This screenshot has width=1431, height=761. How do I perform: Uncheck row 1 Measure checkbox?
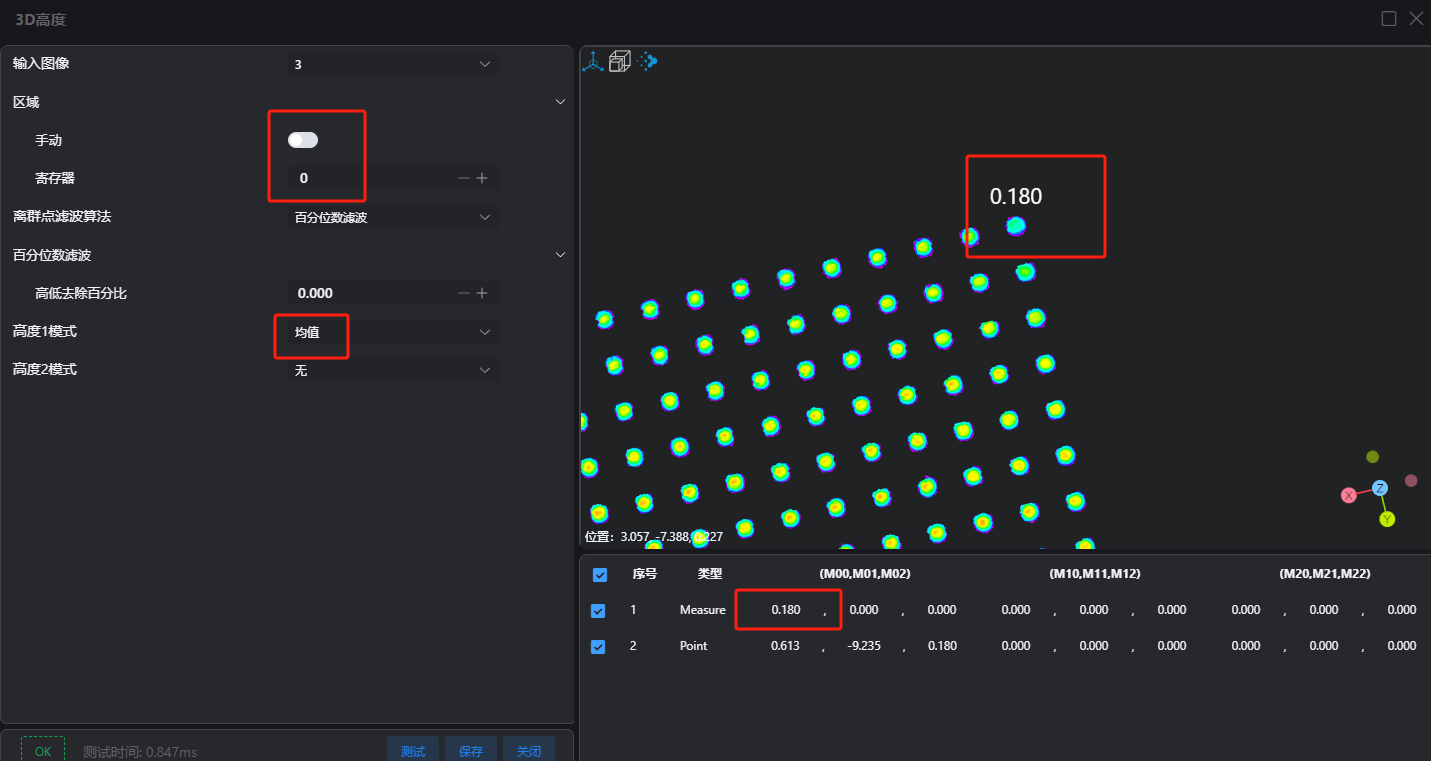coord(598,610)
